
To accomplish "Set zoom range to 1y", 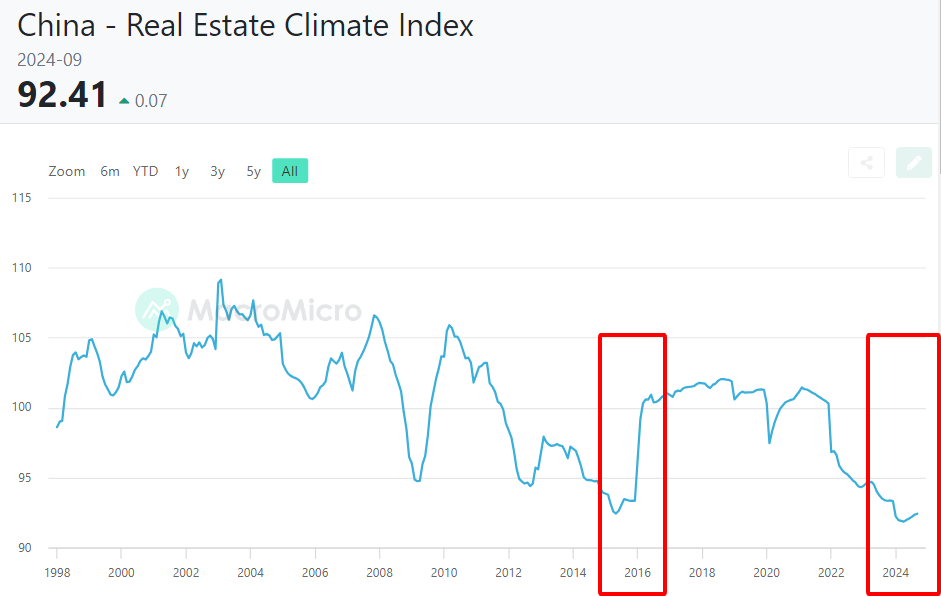I will (182, 171).
